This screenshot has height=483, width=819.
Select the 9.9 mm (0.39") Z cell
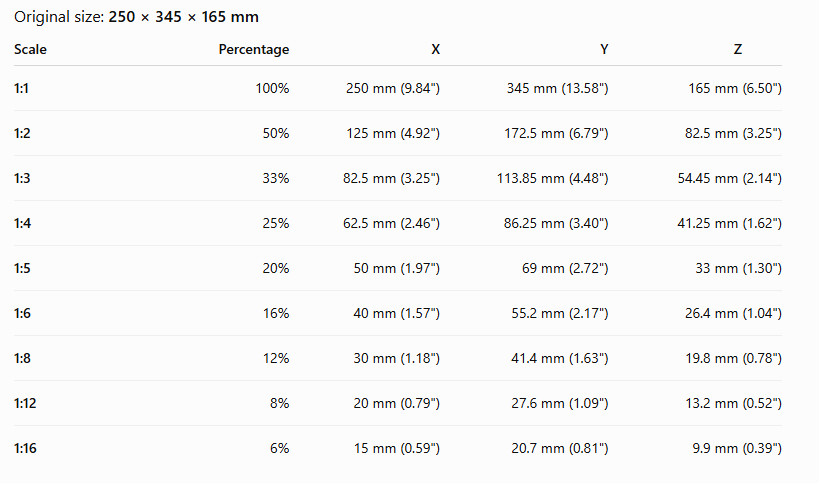pyautogui.click(x=737, y=448)
